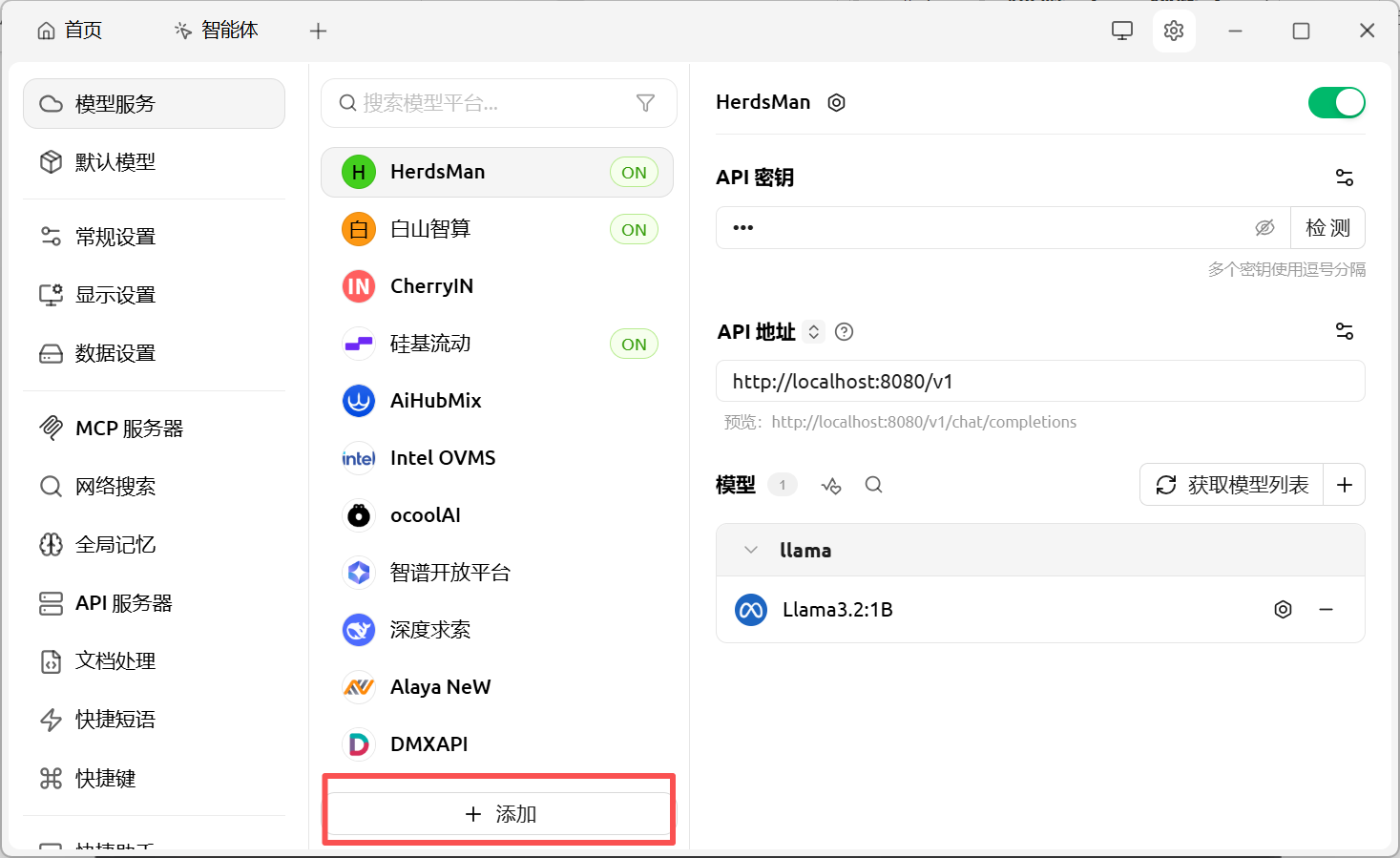The image size is (1400, 858).
Task: Run model health check icon
Action: pos(831,486)
